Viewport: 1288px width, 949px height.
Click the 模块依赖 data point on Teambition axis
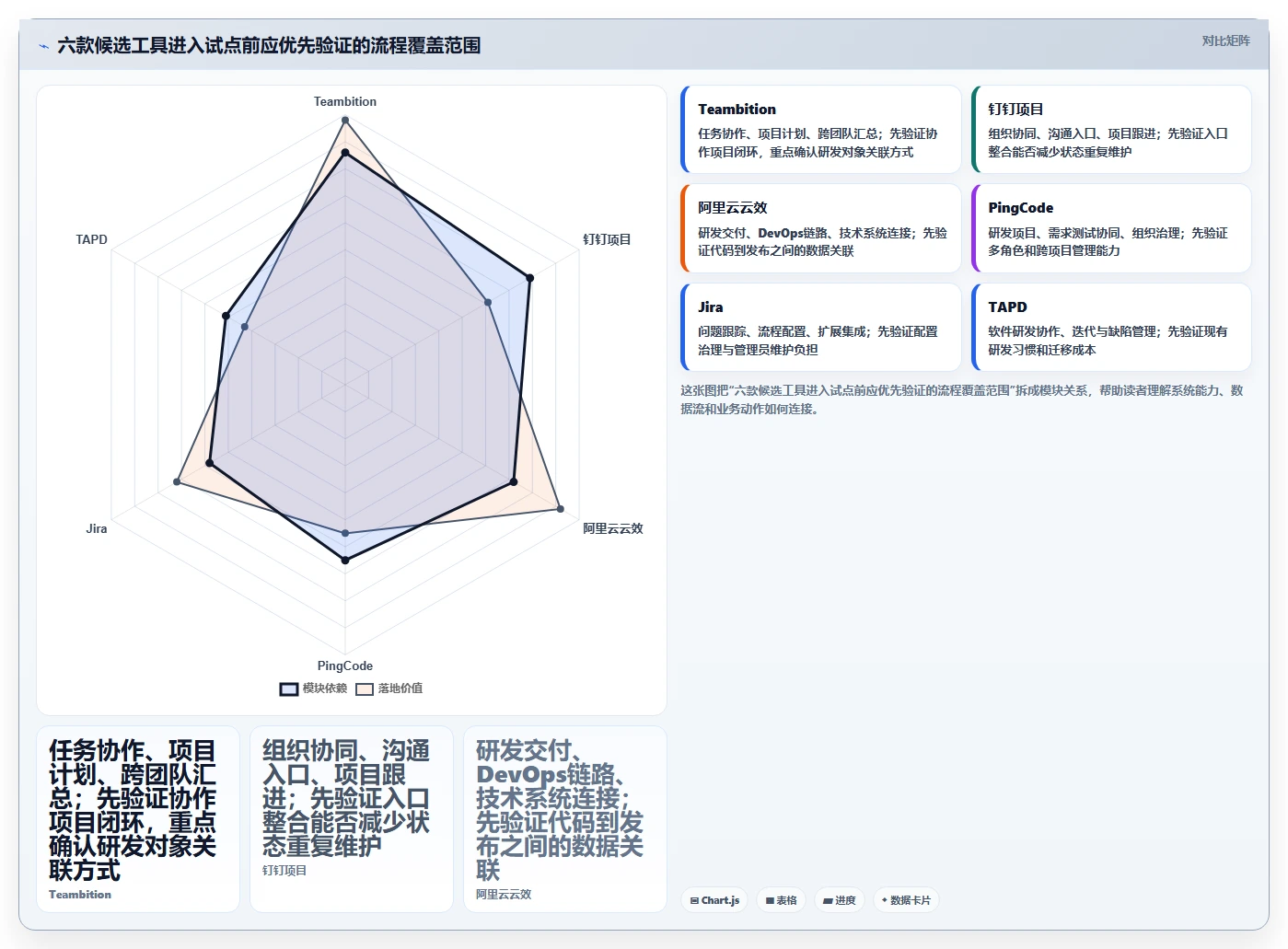(345, 153)
